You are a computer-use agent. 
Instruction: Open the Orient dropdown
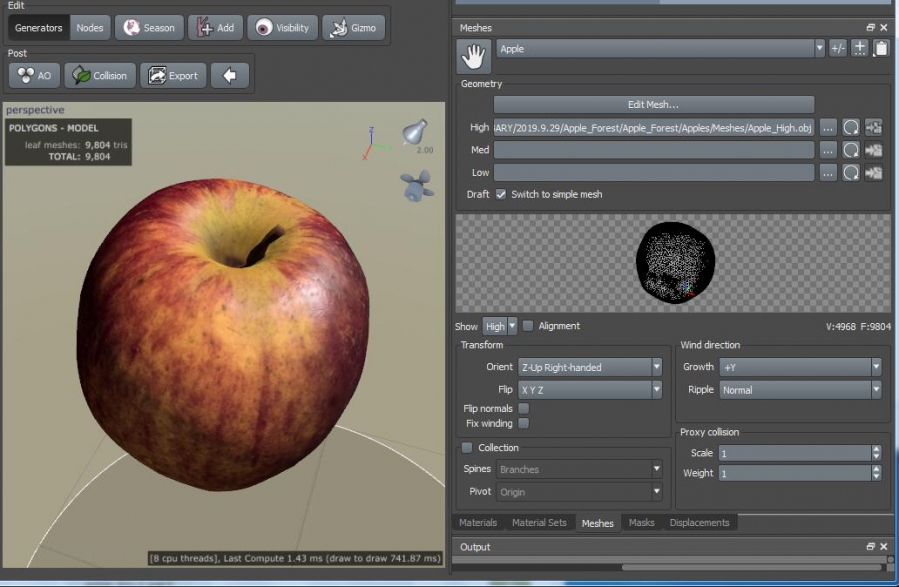click(x=589, y=367)
